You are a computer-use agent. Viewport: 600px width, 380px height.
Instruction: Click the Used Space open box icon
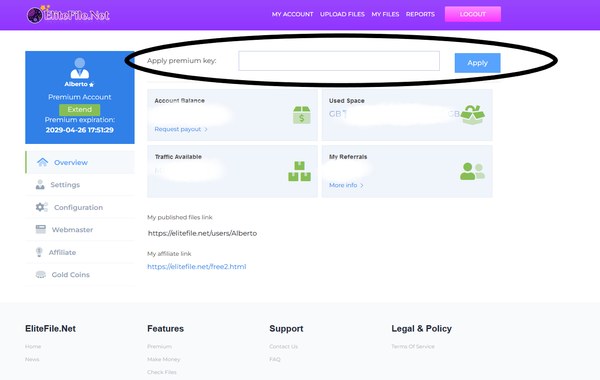473,115
